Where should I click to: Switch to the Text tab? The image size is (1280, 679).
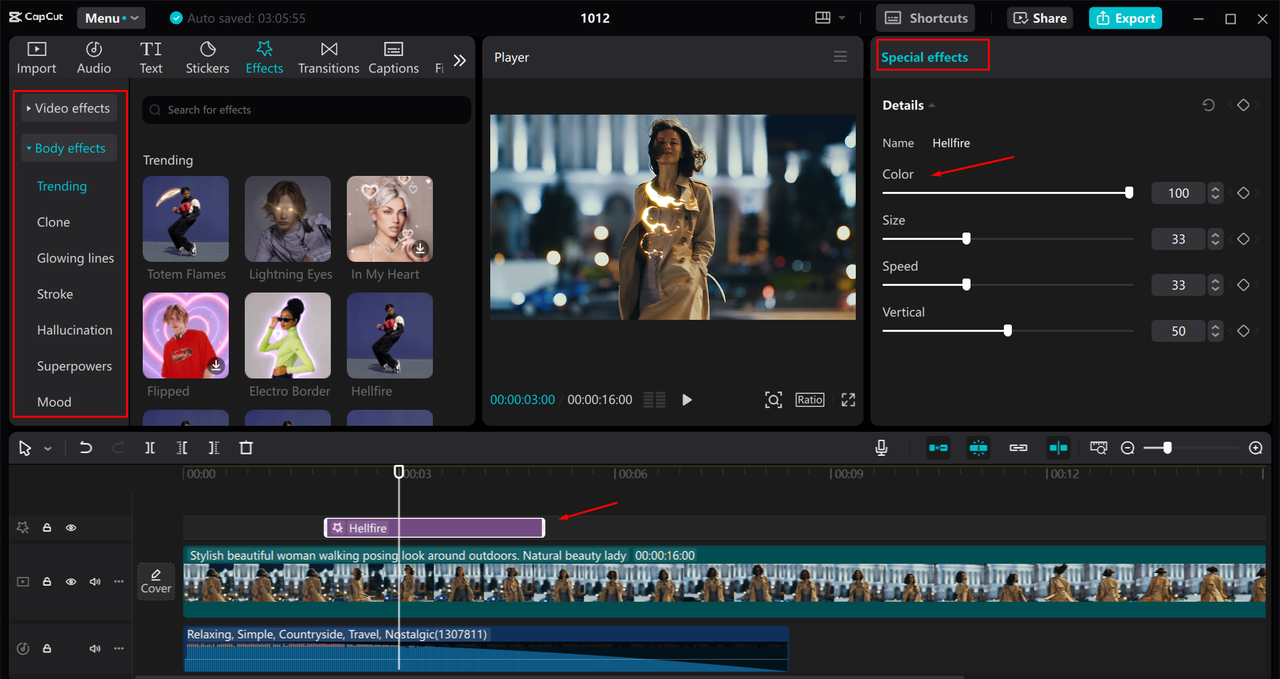151,58
